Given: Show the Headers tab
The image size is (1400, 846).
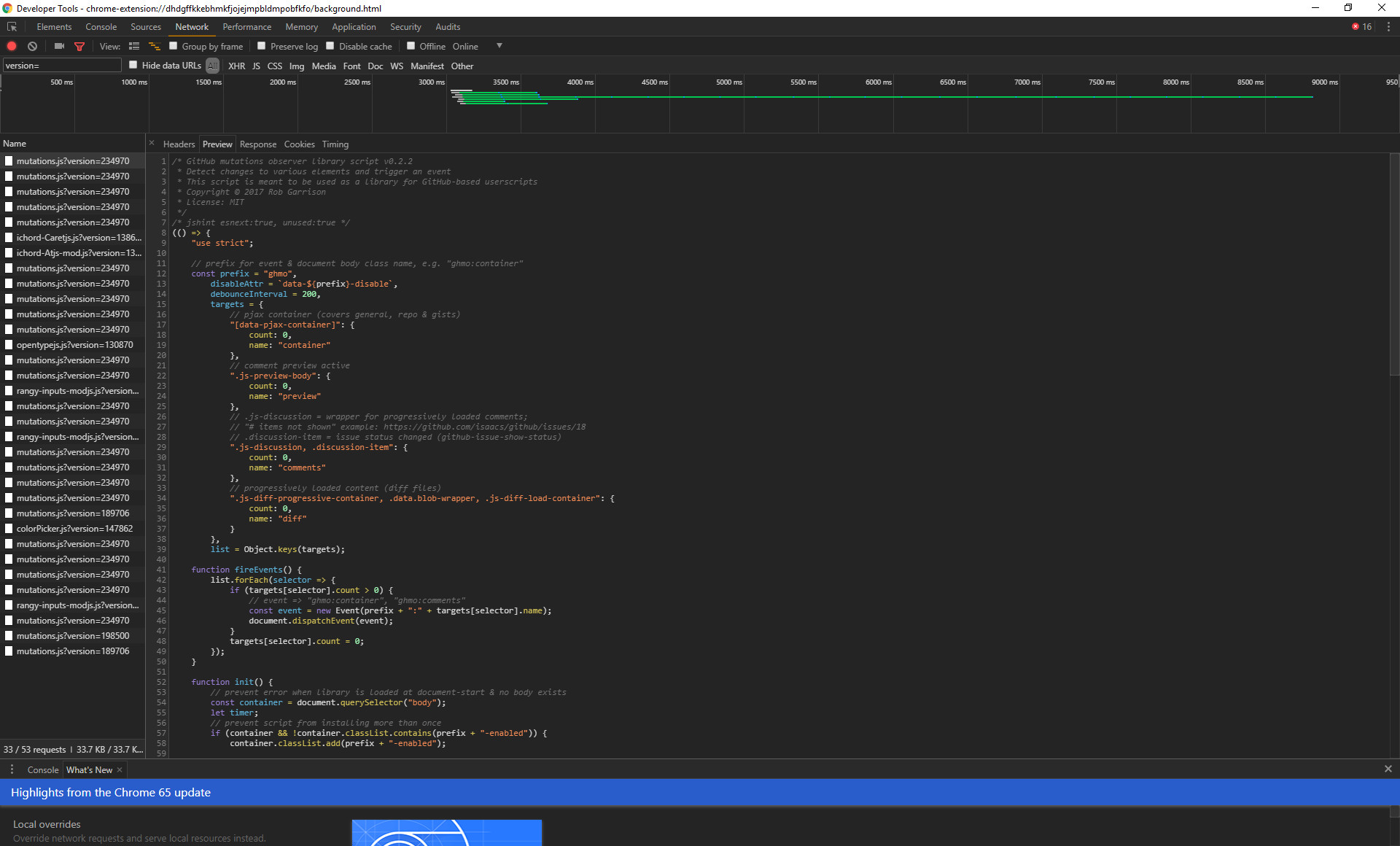Looking at the screenshot, I should point(179,144).
